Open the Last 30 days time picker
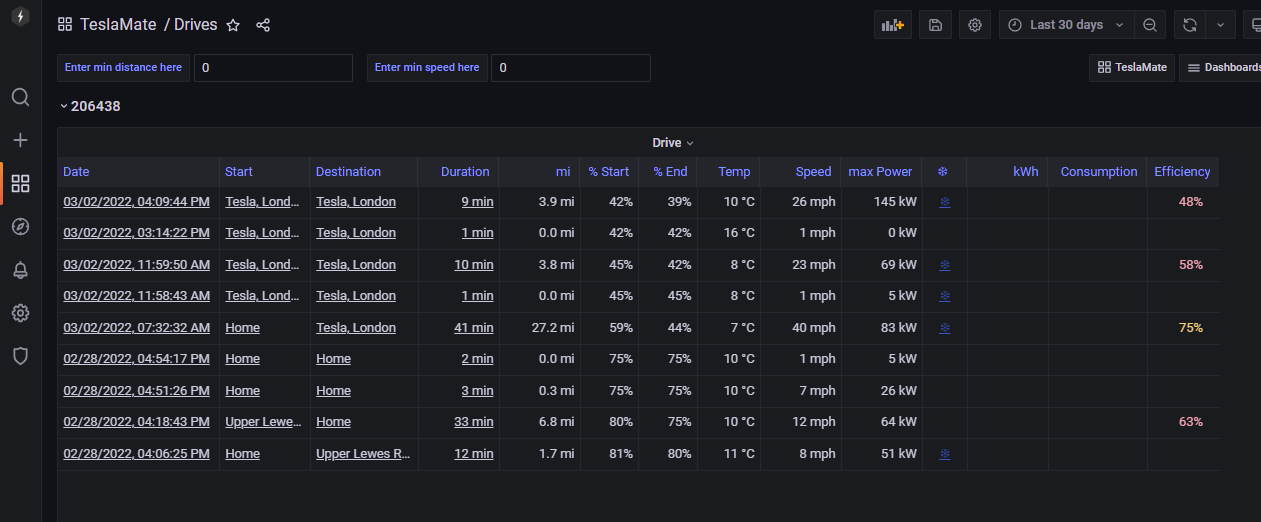 point(1066,25)
